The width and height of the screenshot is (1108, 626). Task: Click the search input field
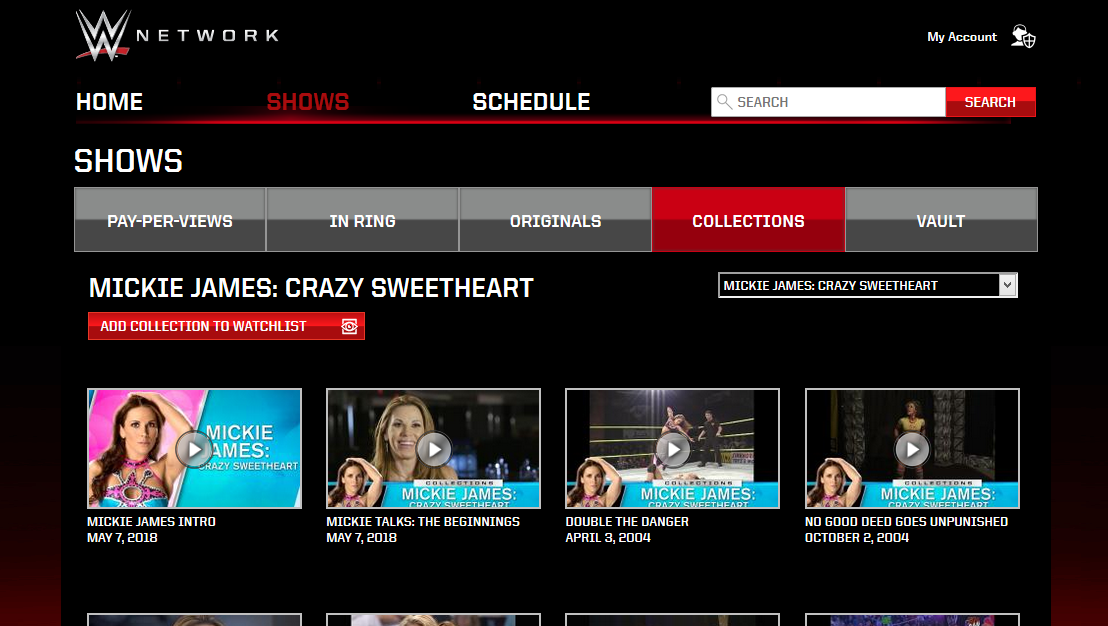click(x=828, y=102)
